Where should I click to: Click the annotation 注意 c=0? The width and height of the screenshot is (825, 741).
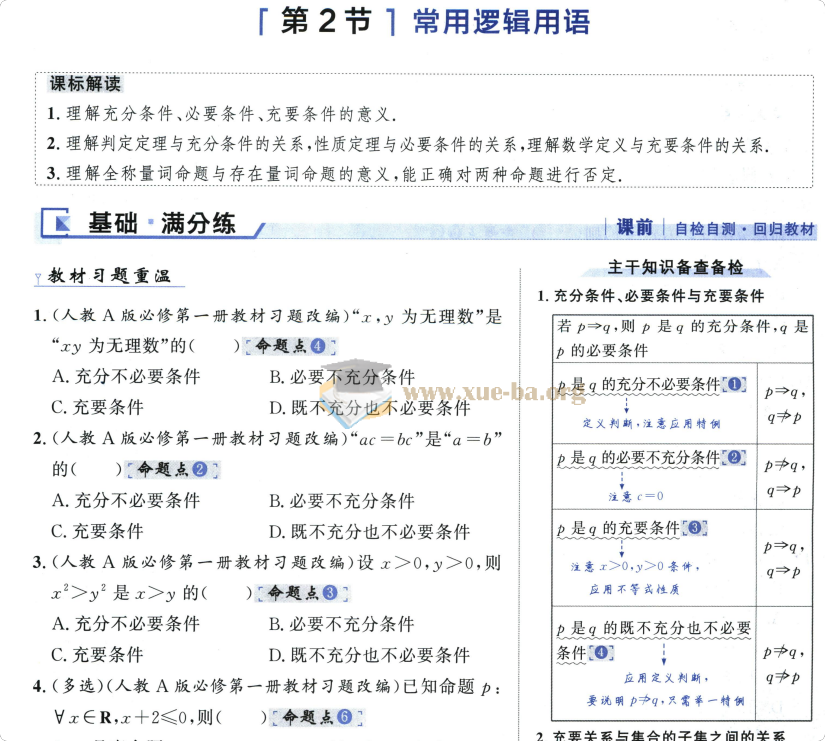[636, 496]
